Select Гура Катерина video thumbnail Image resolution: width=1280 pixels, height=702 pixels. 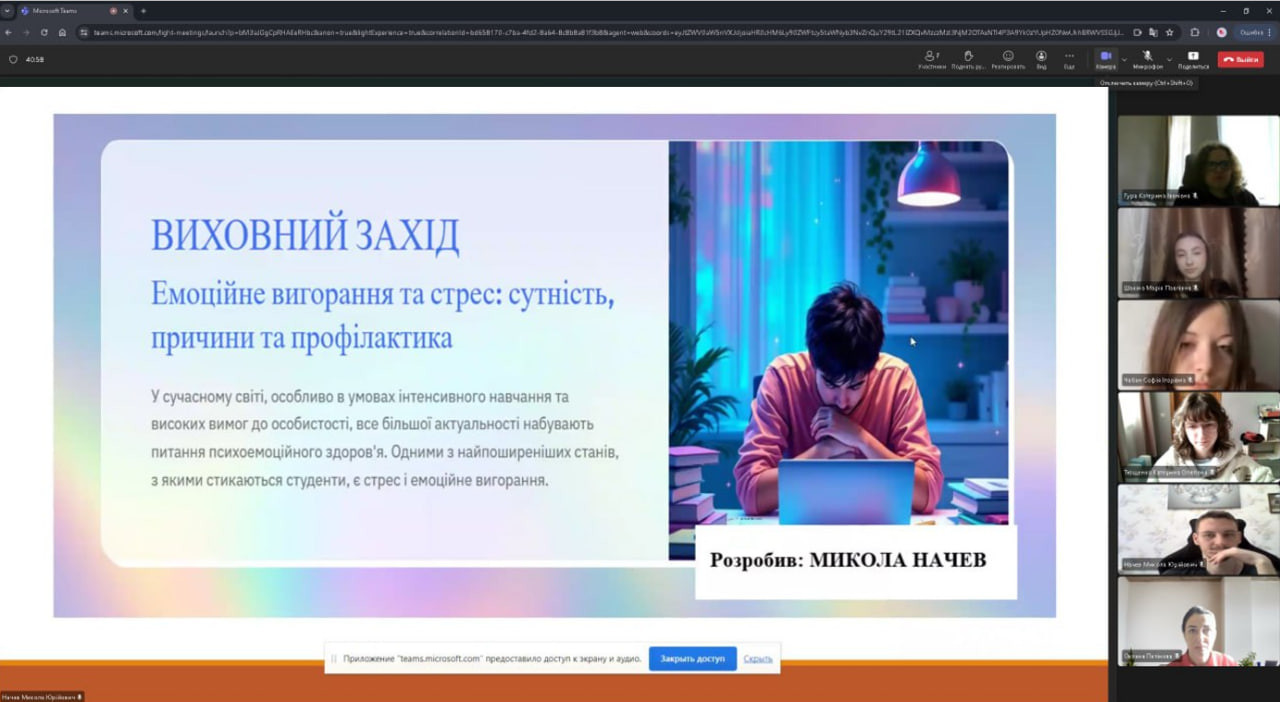pos(1198,160)
